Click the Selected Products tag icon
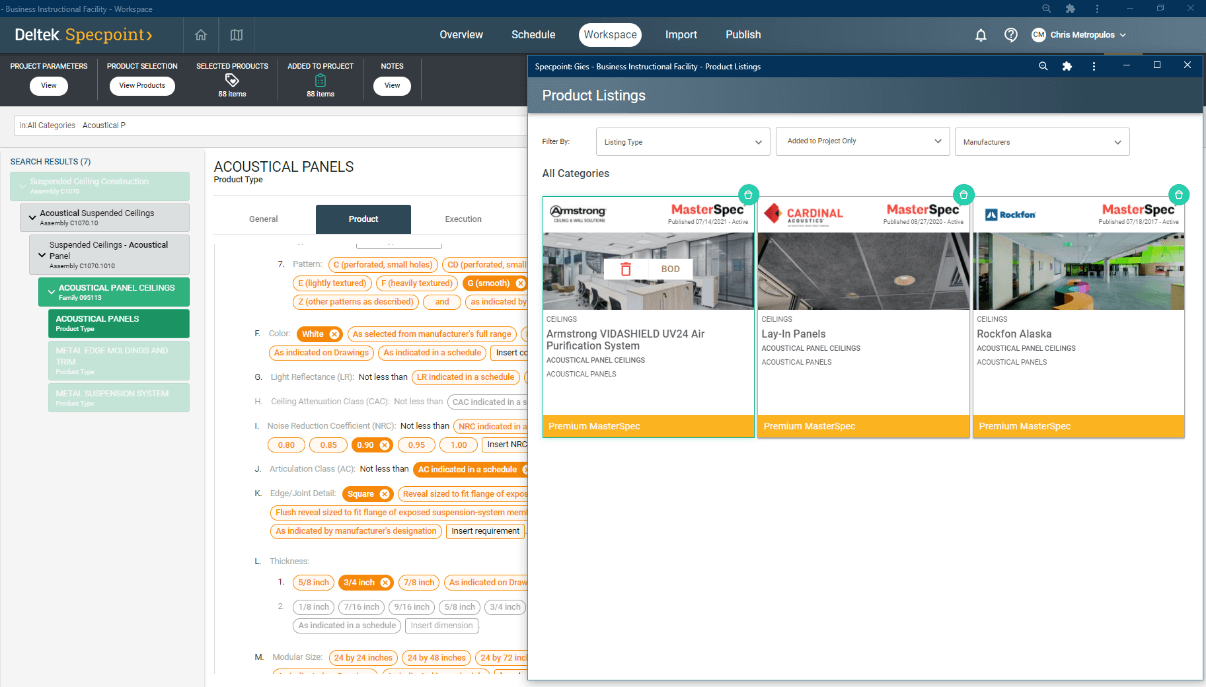The image size is (1206, 687). (232, 80)
